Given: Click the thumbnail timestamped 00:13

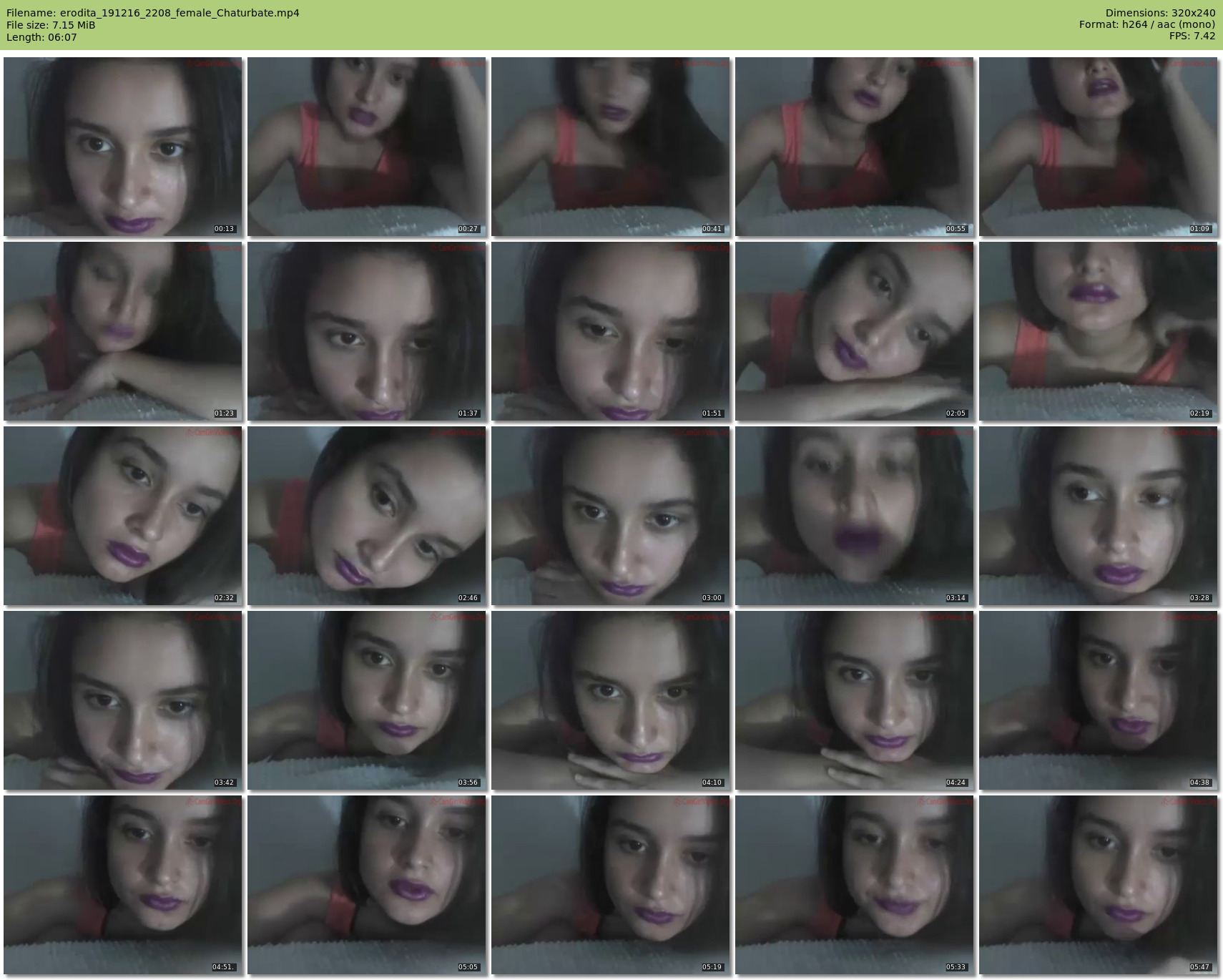Looking at the screenshot, I should [122, 147].
